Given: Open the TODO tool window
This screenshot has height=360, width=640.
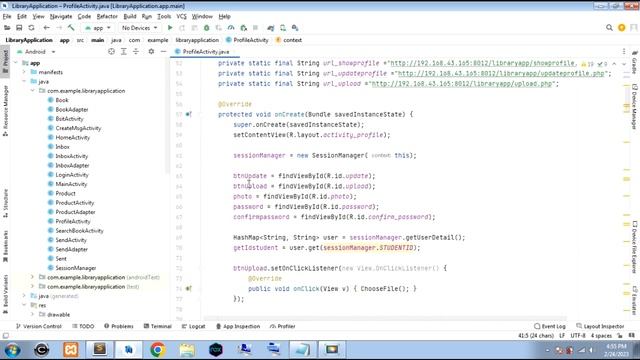Looking at the screenshot, I should tap(83, 326).
